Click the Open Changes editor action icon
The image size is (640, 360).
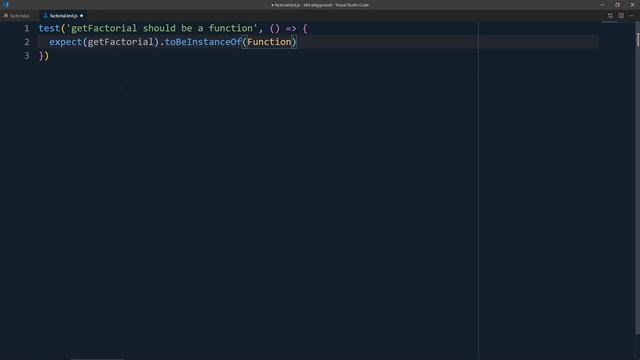pyautogui.click(x=610, y=16)
